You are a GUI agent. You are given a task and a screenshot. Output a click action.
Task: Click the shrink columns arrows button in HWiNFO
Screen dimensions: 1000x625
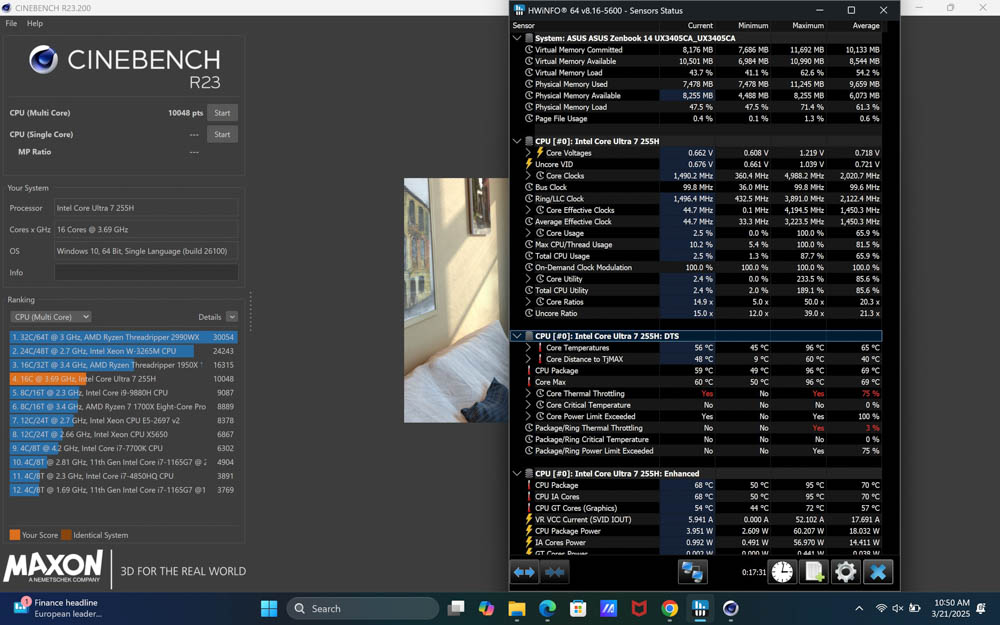pyautogui.click(x=554, y=572)
